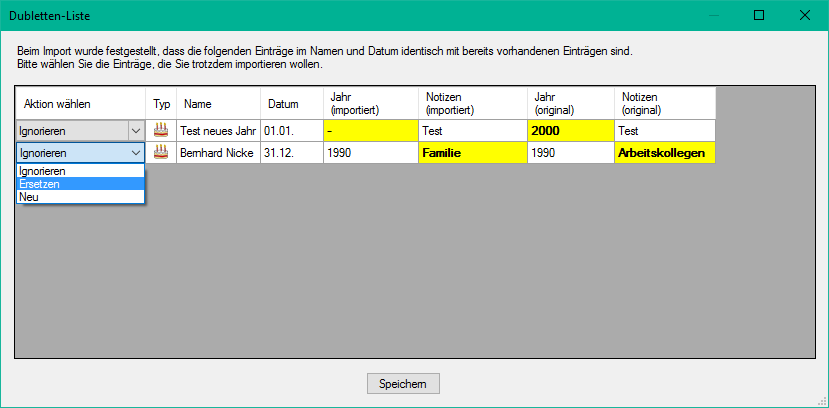Click the Datum column header

coord(292,104)
